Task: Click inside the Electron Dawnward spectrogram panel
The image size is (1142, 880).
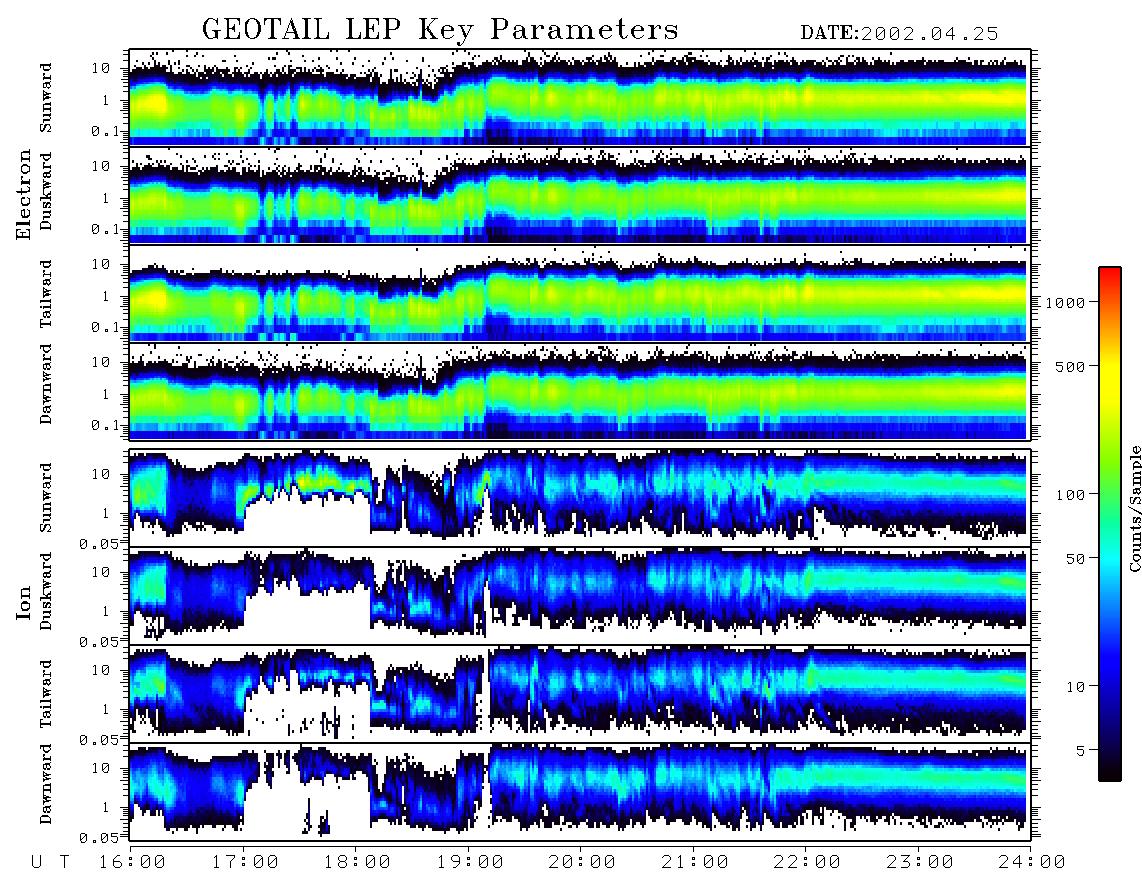Action: (579, 392)
